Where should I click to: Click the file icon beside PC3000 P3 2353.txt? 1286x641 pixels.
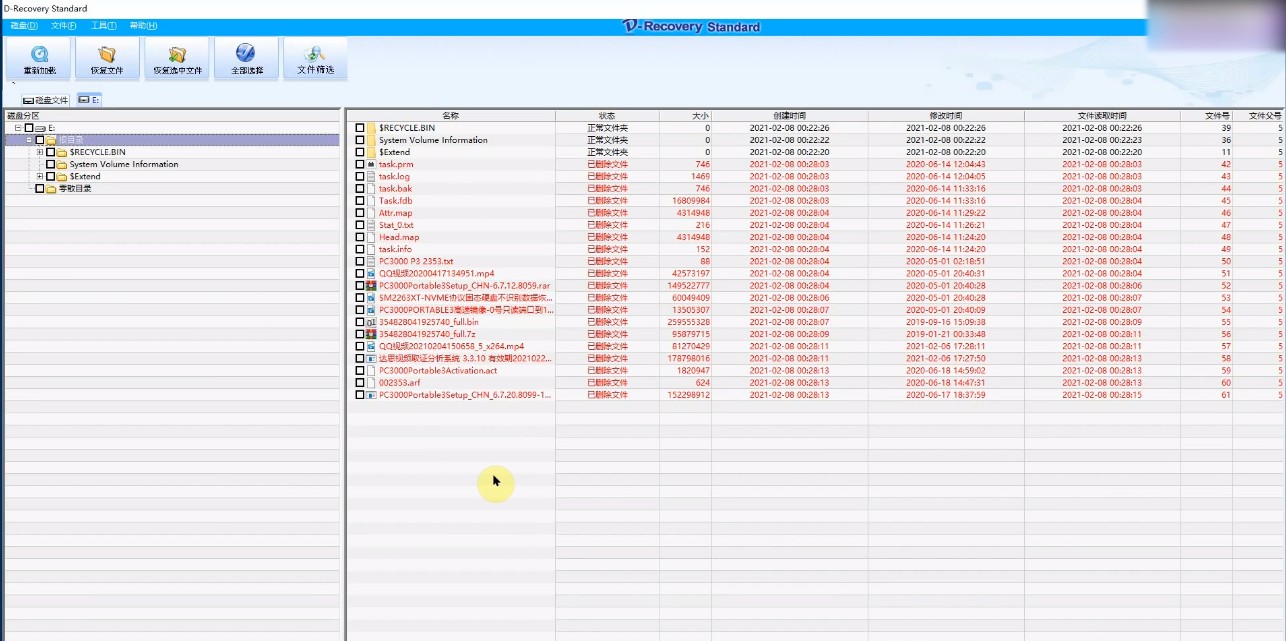point(371,261)
